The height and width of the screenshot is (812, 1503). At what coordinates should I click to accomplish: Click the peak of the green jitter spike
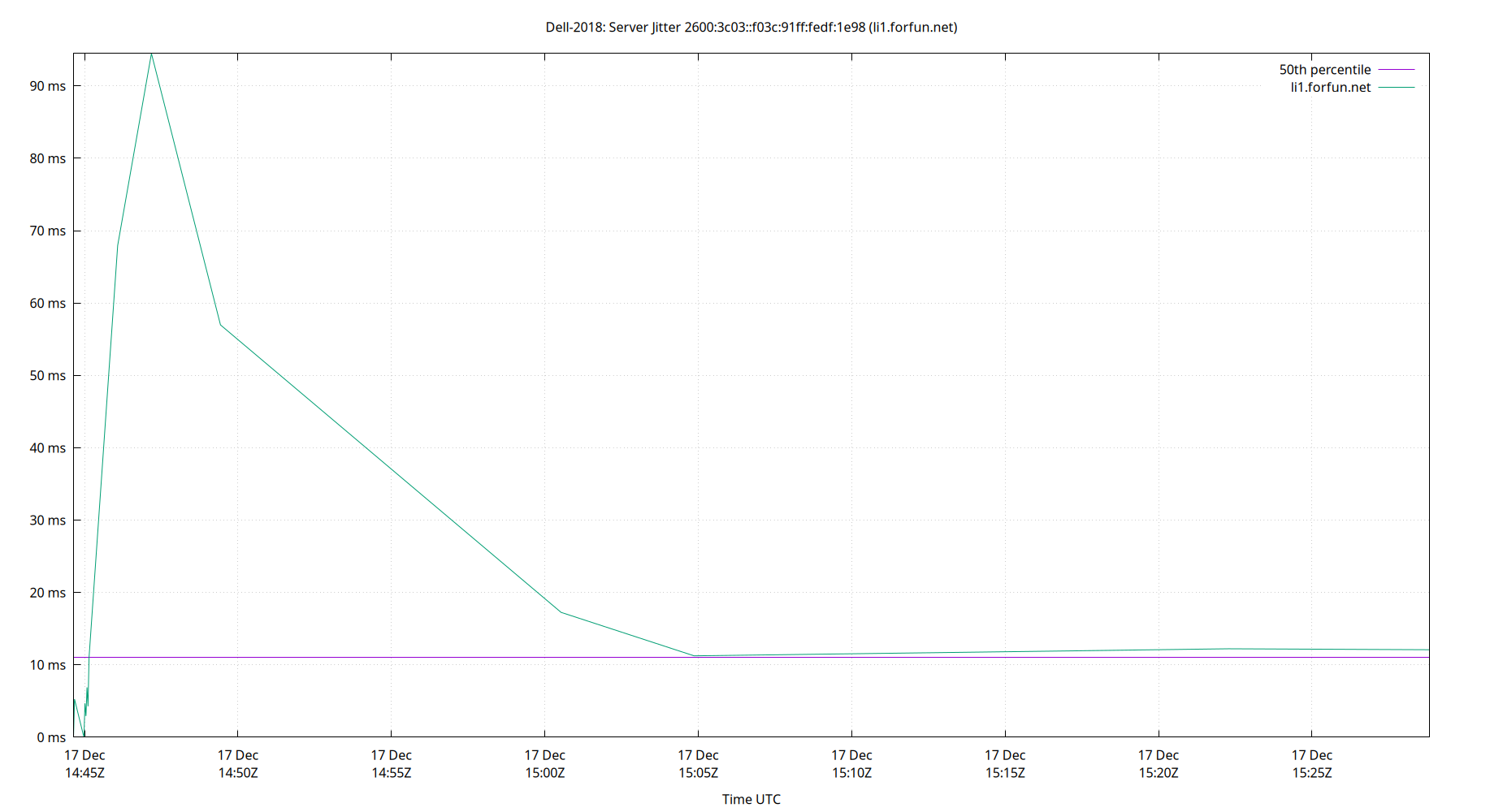click(x=151, y=54)
